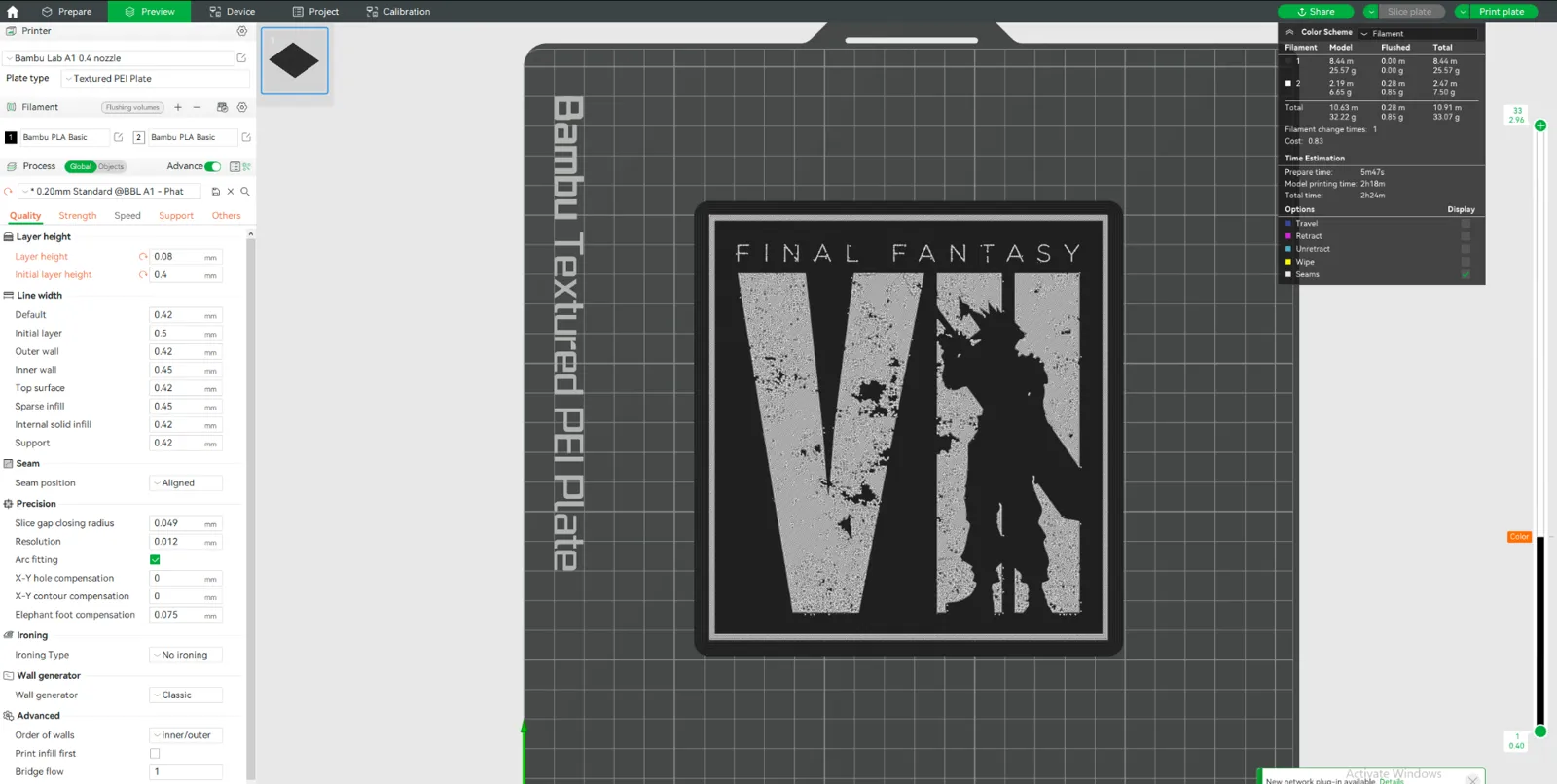
Task: Open Flushing volumes button
Action: (132, 107)
